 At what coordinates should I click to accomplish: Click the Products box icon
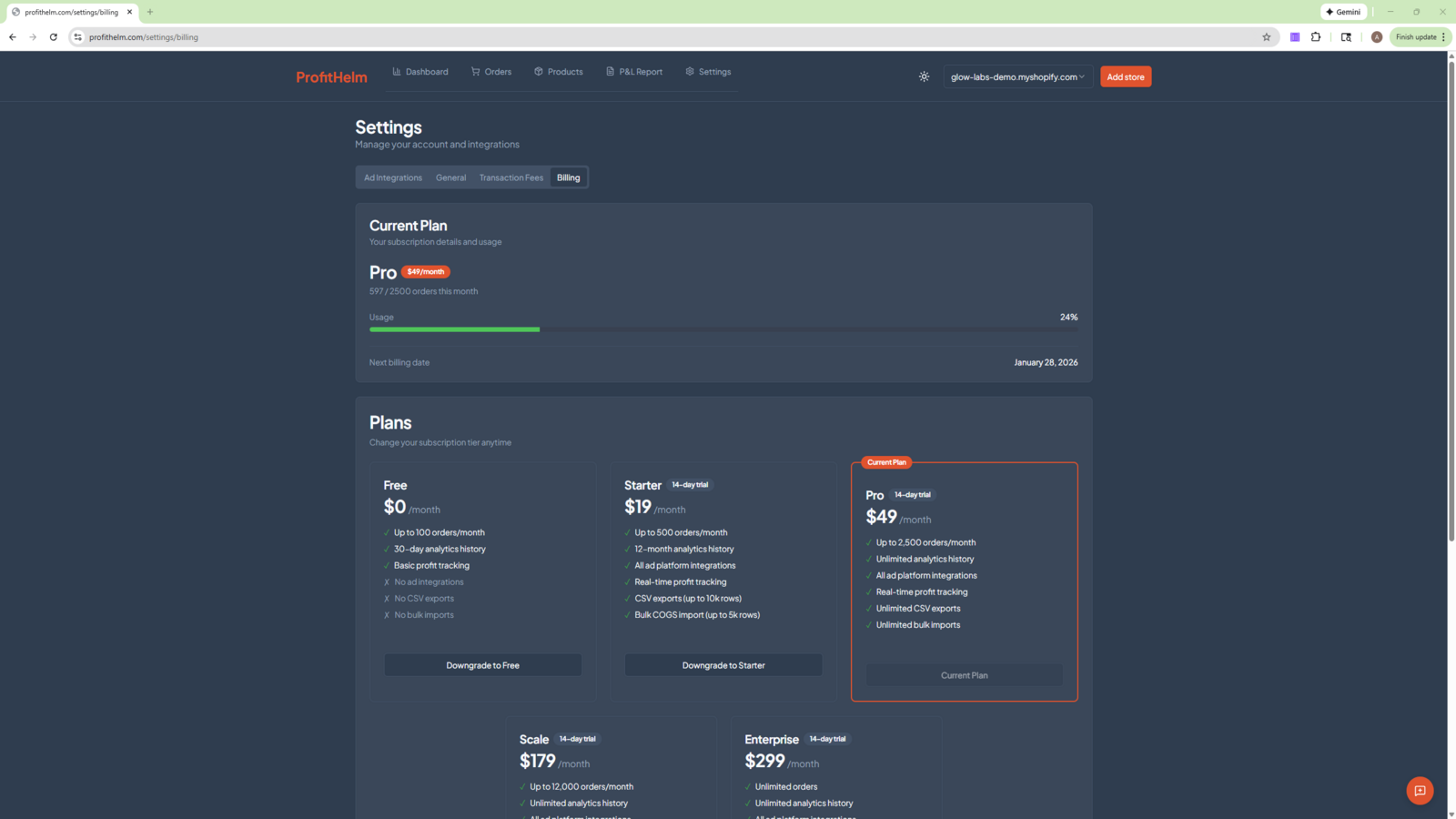pyautogui.click(x=539, y=72)
